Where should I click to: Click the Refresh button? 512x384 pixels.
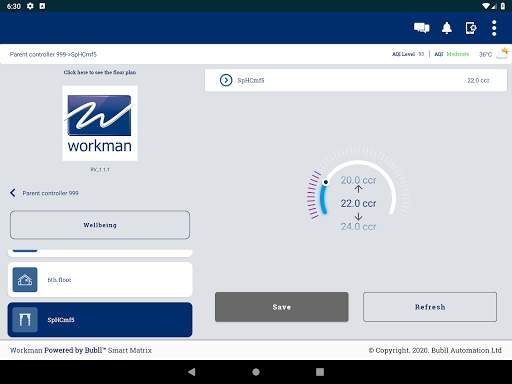[x=430, y=307]
